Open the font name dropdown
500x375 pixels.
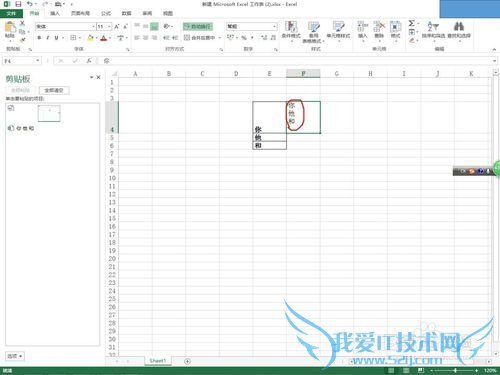tap(93, 26)
